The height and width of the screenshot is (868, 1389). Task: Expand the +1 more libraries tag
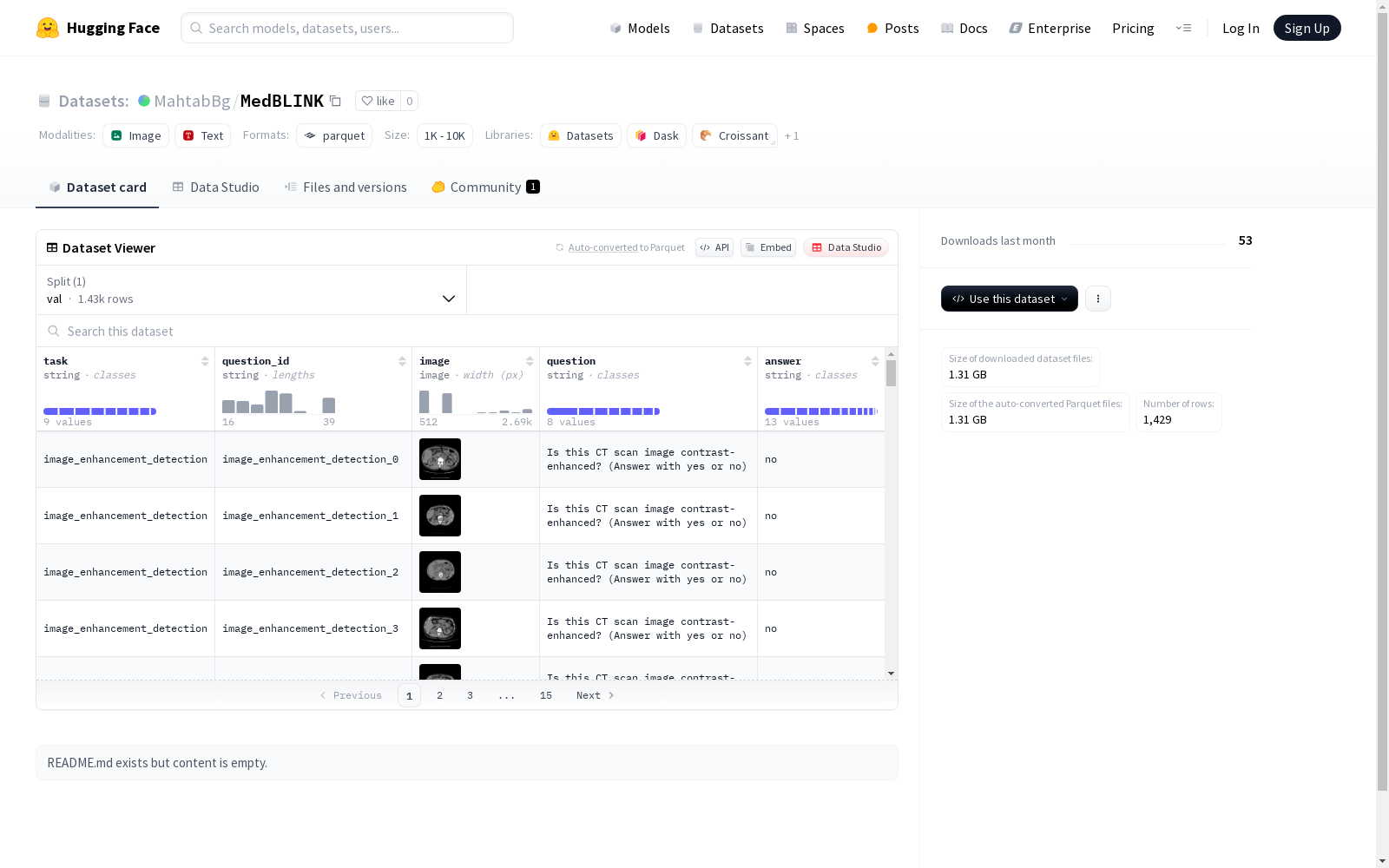coord(792,135)
